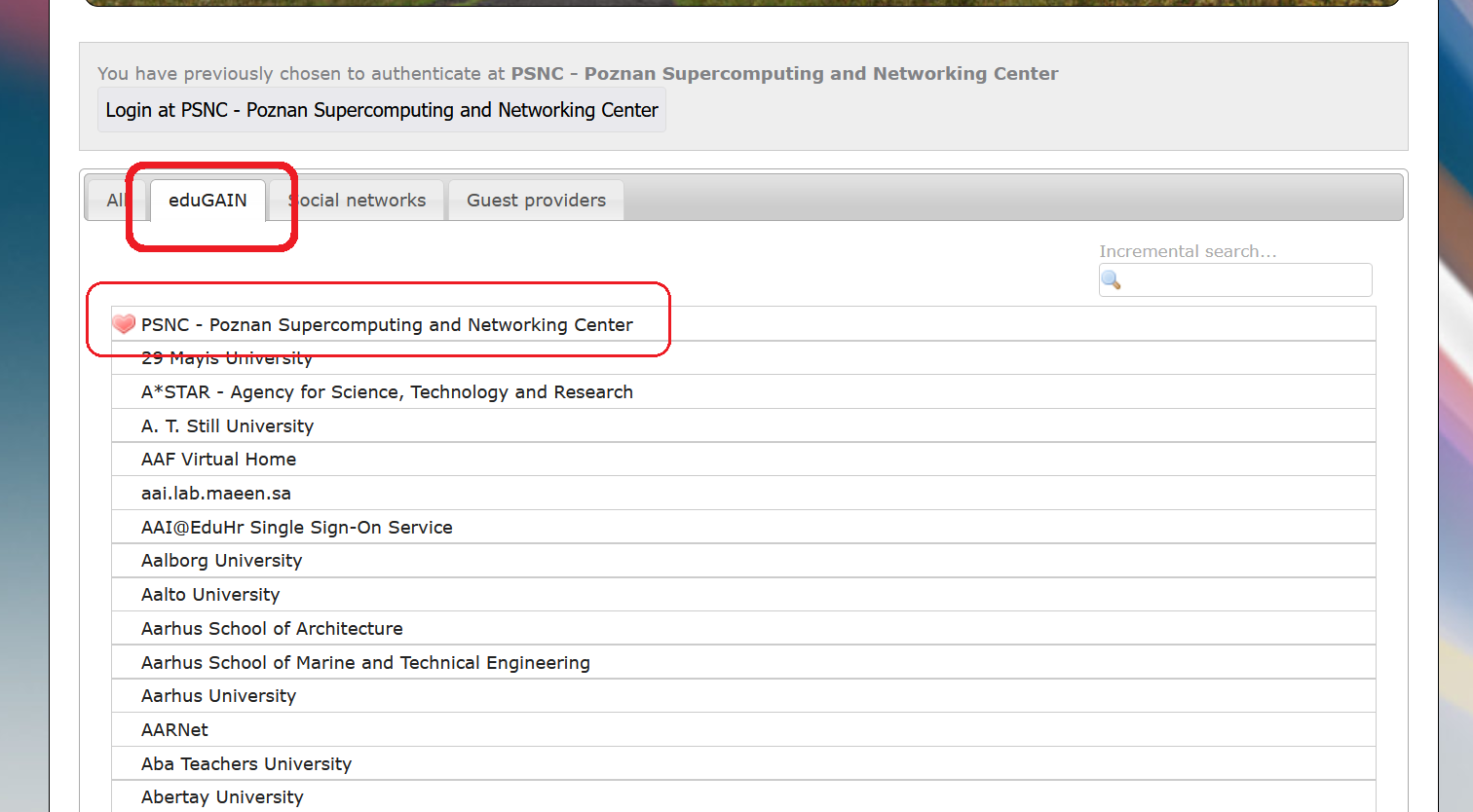Select A*STAR - Agency for Science, Technology and Research
Screen dimensions: 1473x812
743,392
